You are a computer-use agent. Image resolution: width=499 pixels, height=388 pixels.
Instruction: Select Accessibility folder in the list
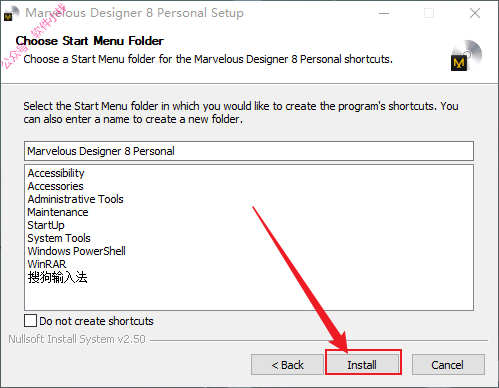(x=56, y=173)
